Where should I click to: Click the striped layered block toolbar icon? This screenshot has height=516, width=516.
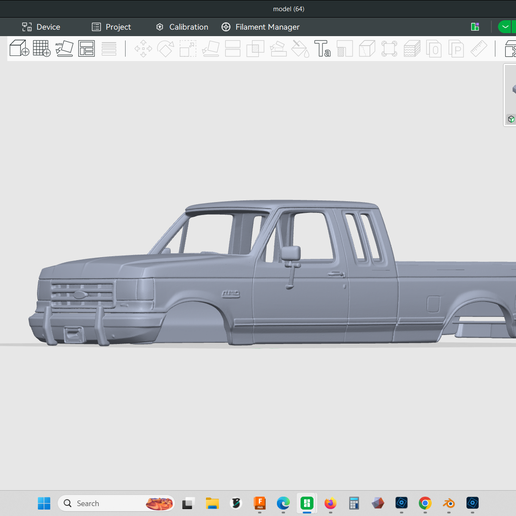point(412,49)
